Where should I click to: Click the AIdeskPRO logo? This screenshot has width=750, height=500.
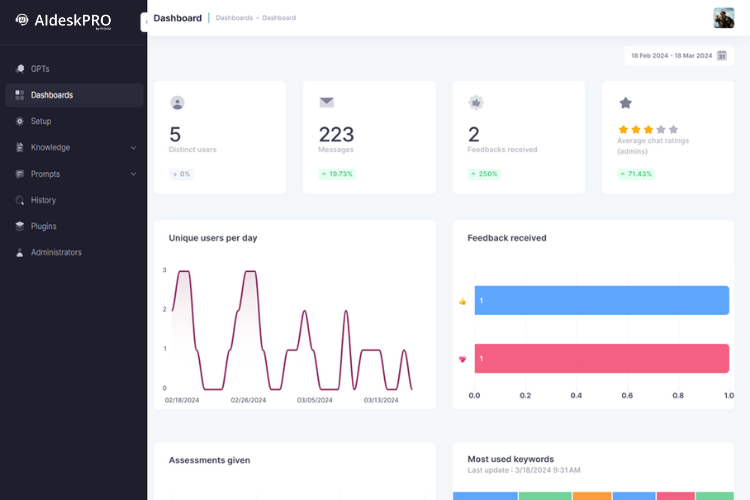point(63,20)
